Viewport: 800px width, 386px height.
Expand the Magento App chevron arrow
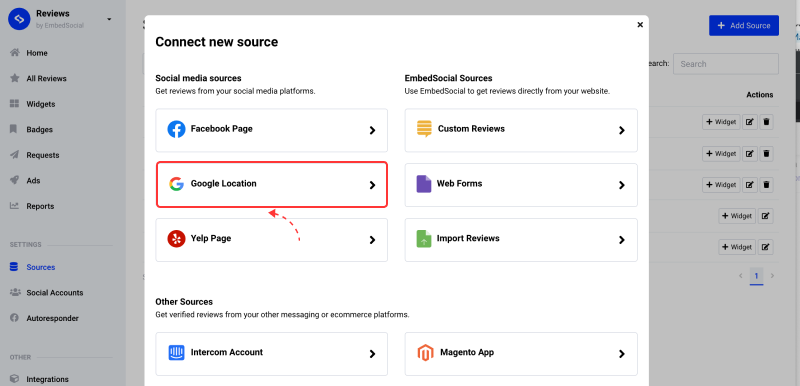pyautogui.click(x=622, y=354)
